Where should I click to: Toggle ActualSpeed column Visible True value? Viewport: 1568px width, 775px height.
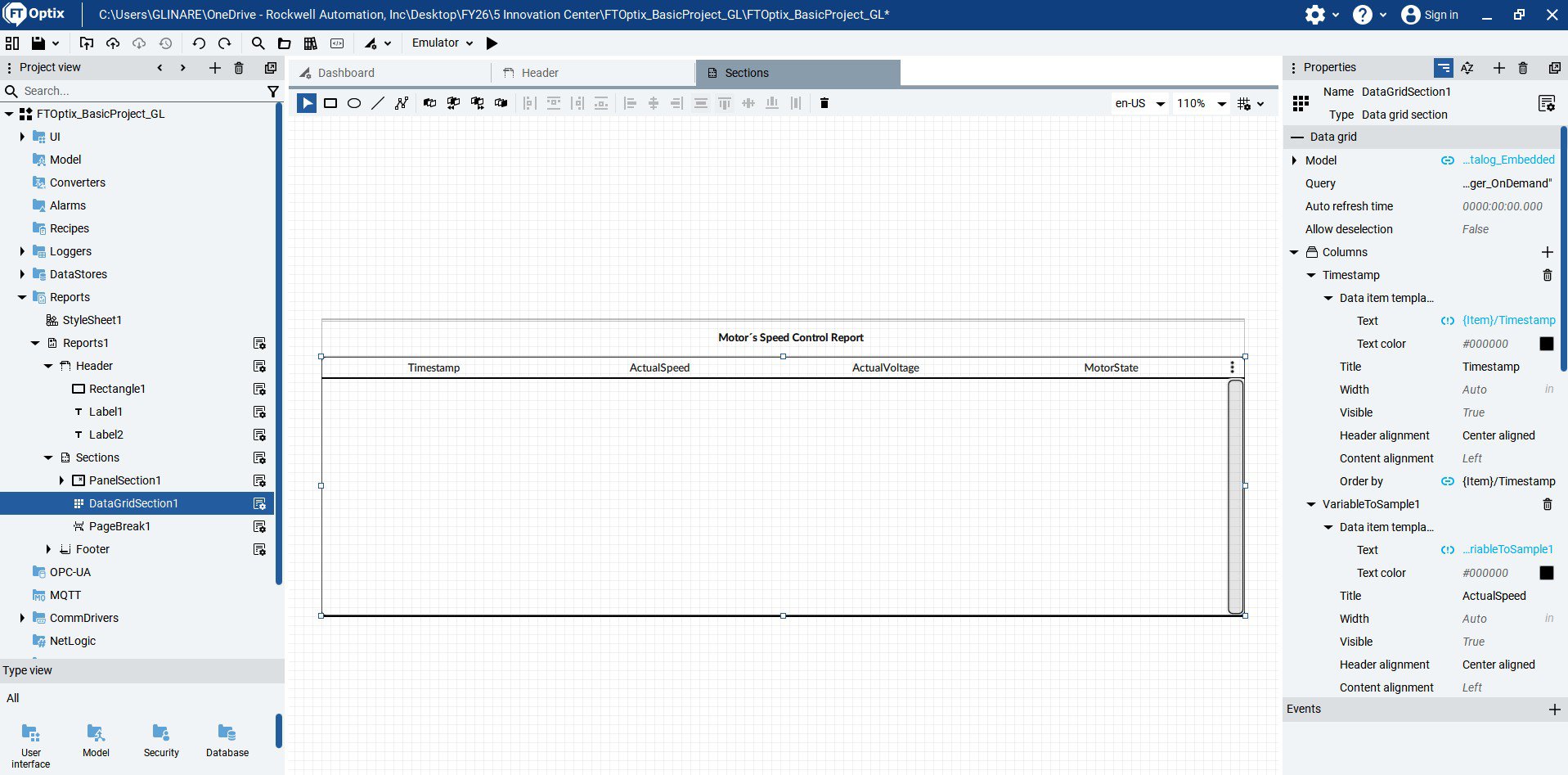1473,642
